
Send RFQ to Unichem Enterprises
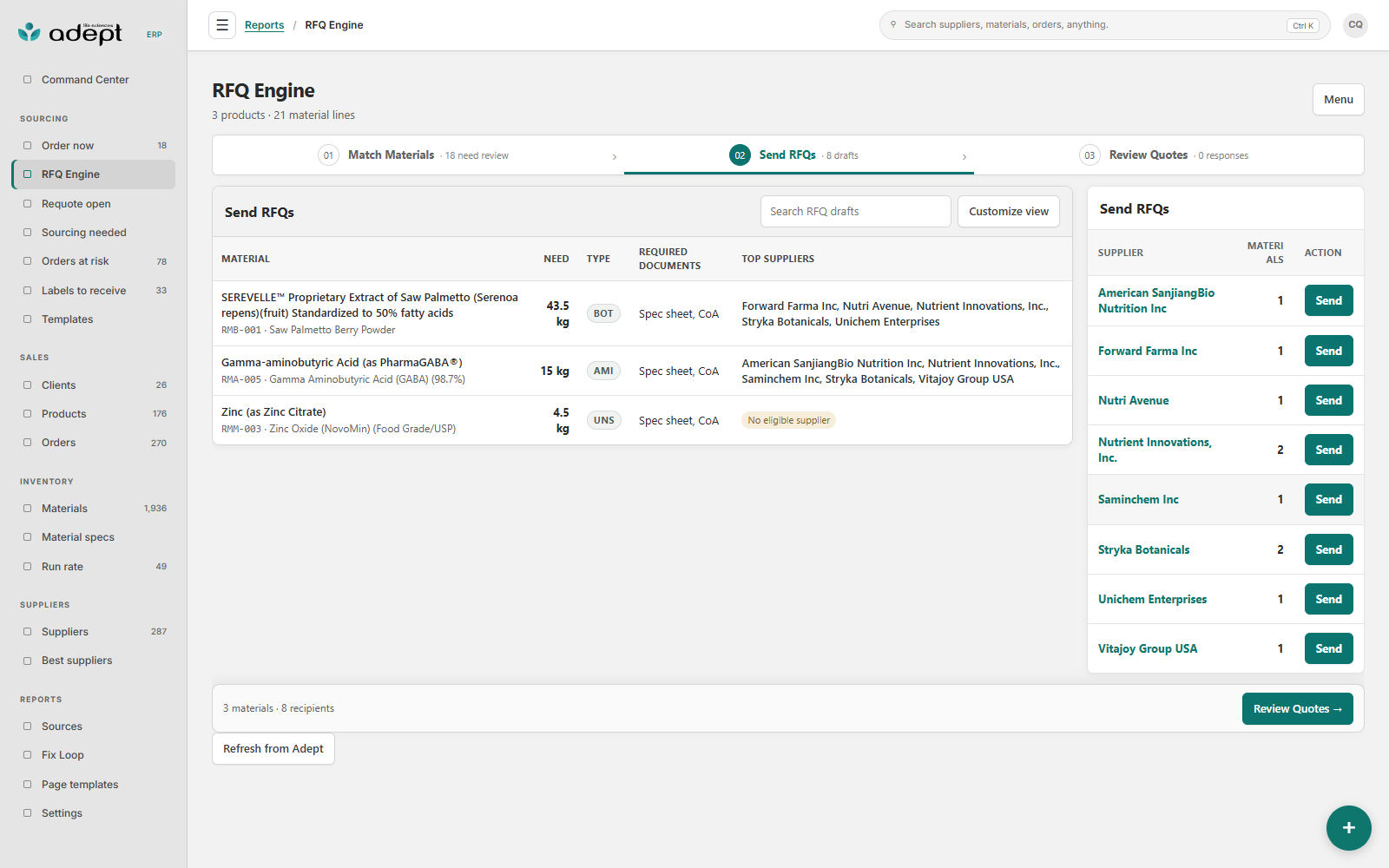pos(1328,600)
